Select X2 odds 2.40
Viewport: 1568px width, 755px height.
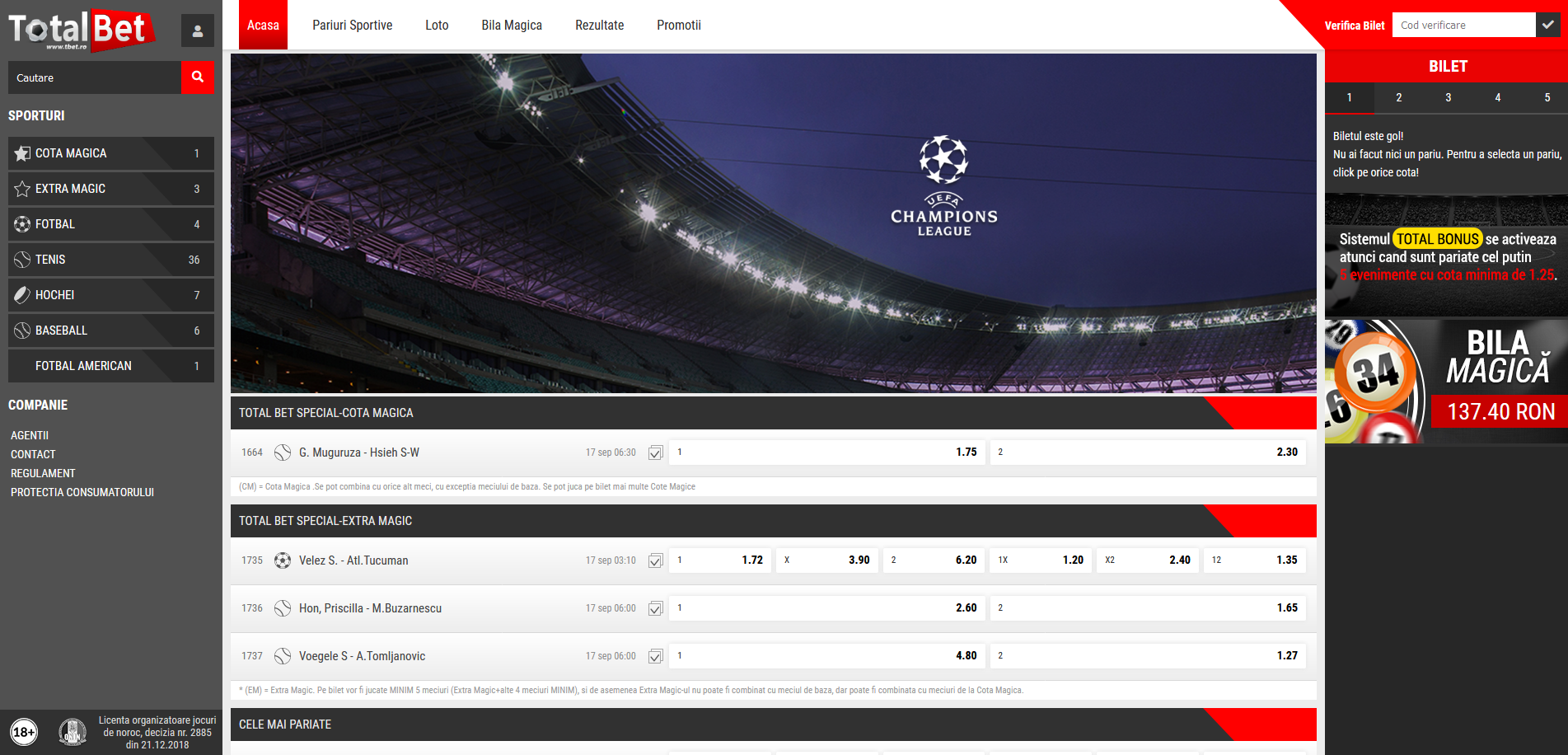(1148, 560)
